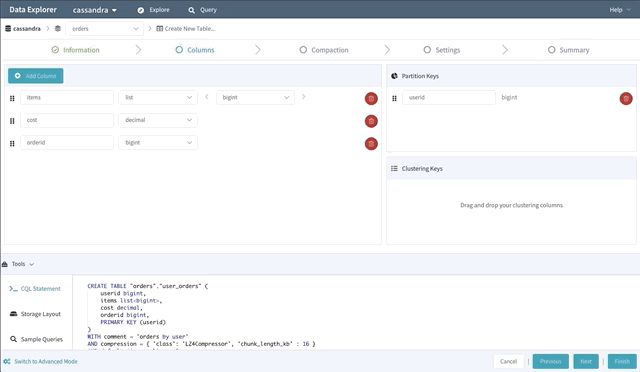The height and width of the screenshot is (372, 640).
Task: Collapse the Tools panel chevron
Action: coord(32,264)
